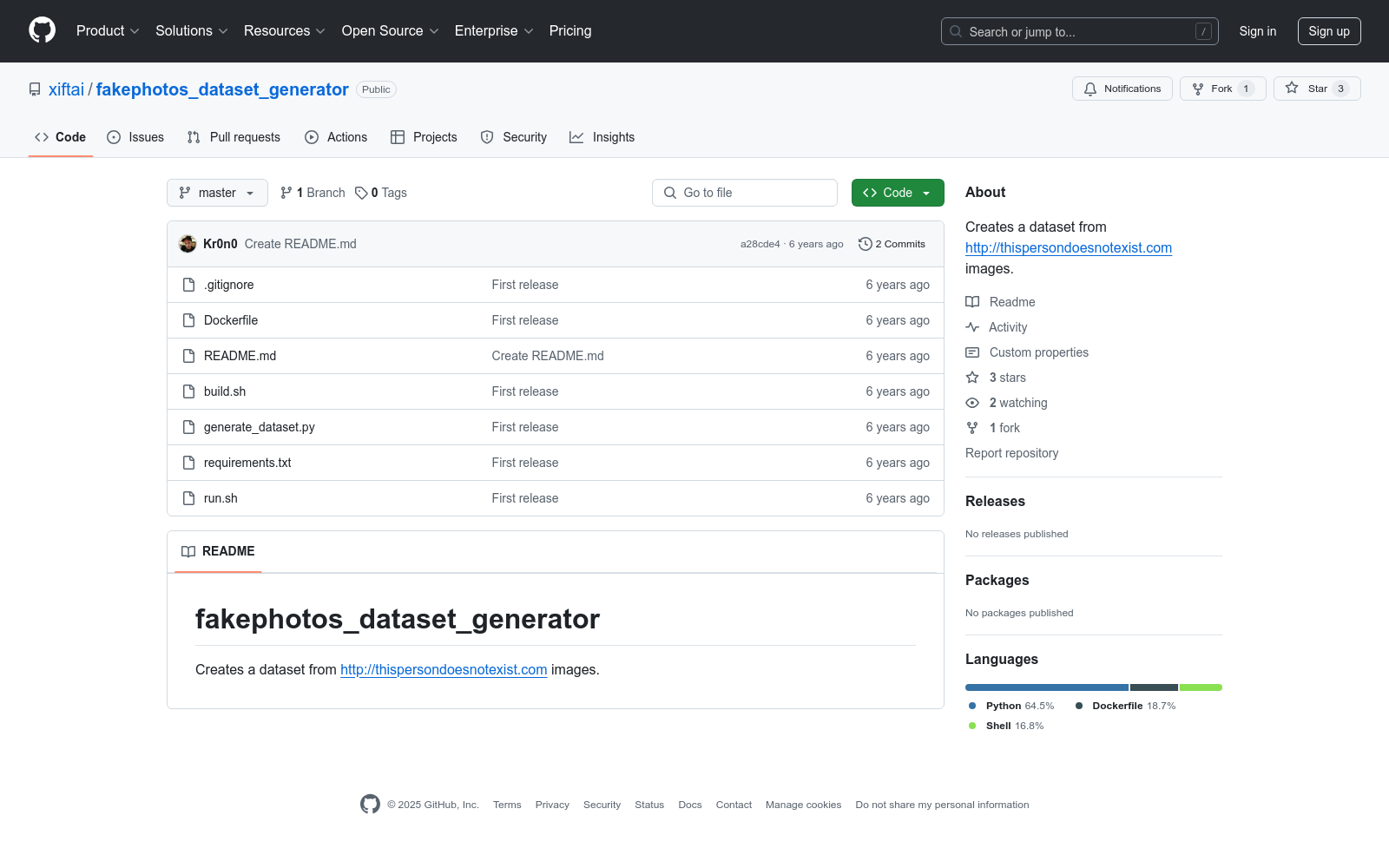The width and height of the screenshot is (1389, 868).
Task: Click the file icon next to build.sh
Action: [188, 391]
